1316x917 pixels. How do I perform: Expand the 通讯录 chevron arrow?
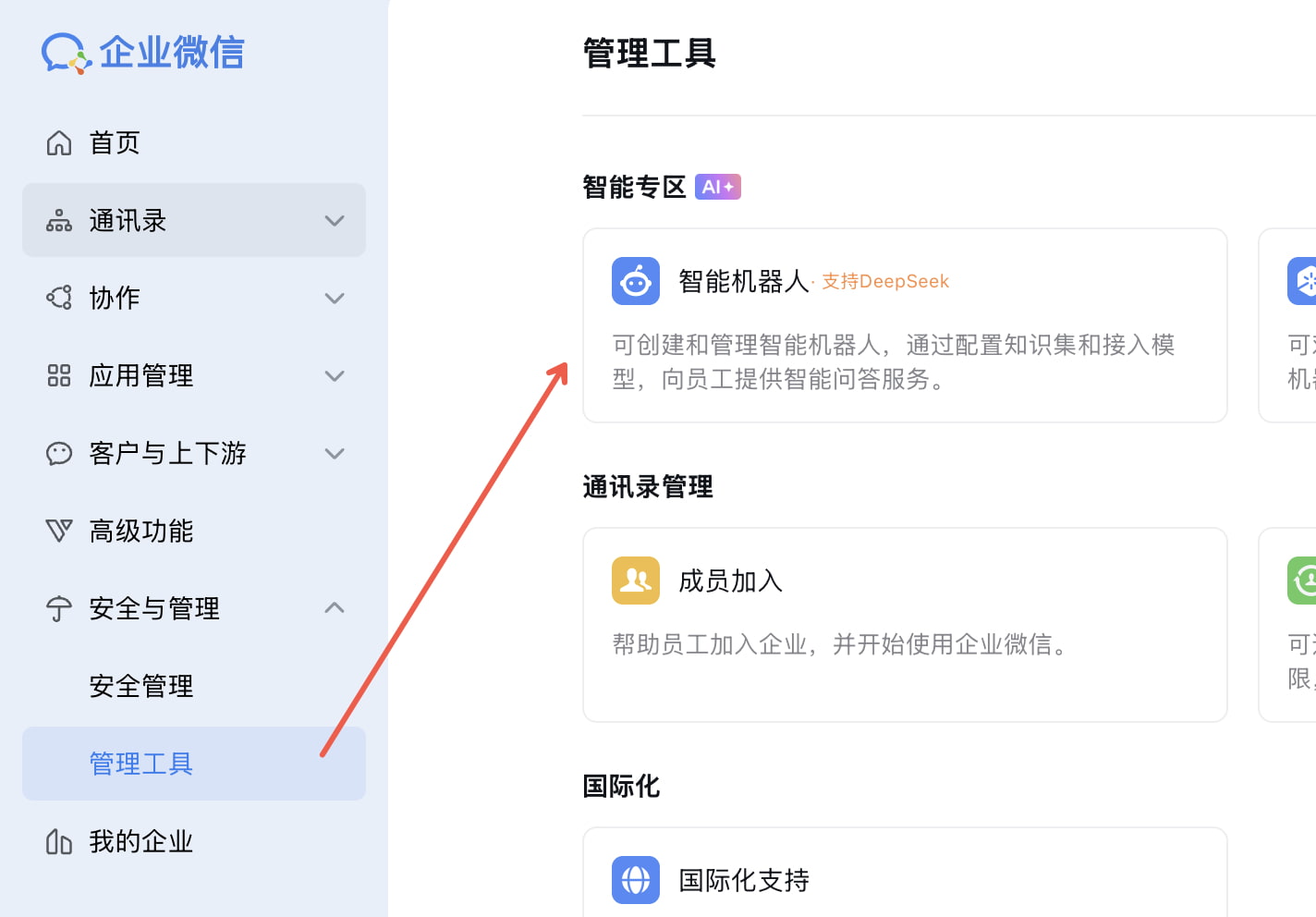coord(335,221)
